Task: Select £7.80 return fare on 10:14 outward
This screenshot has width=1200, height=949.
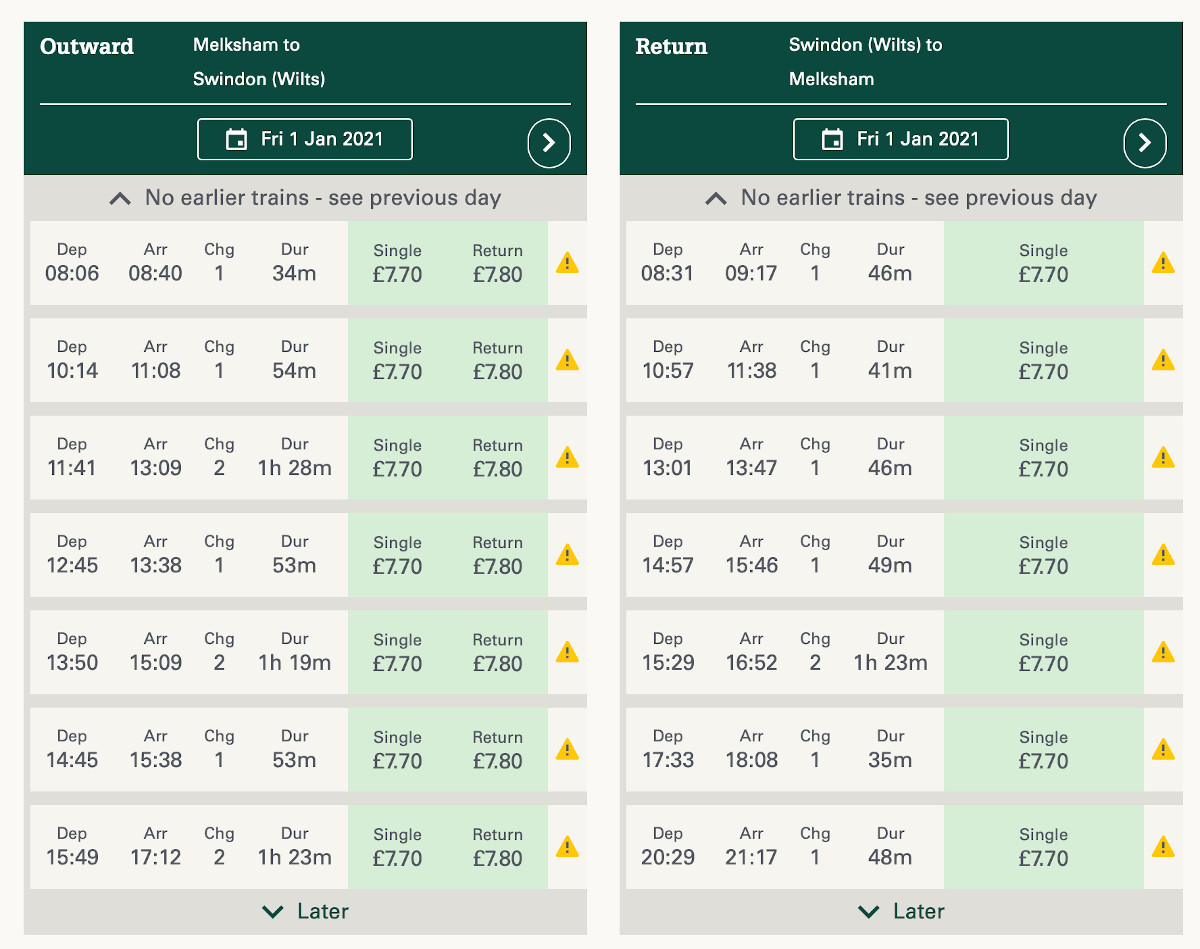Action: pyautogui.click(x=497, y=361)
